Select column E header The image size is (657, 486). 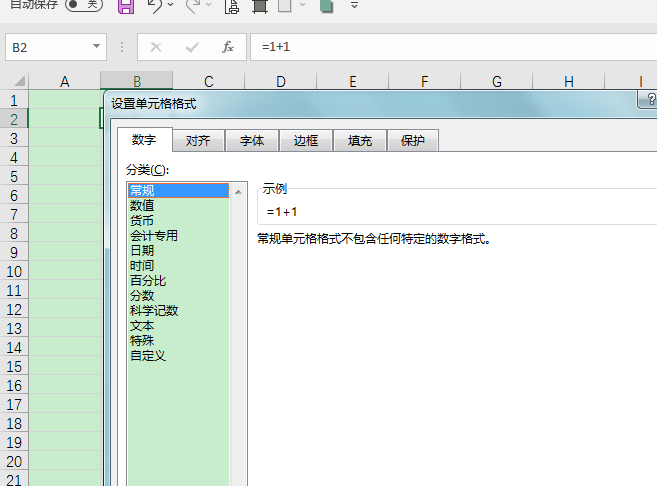(x=353, y=81)
